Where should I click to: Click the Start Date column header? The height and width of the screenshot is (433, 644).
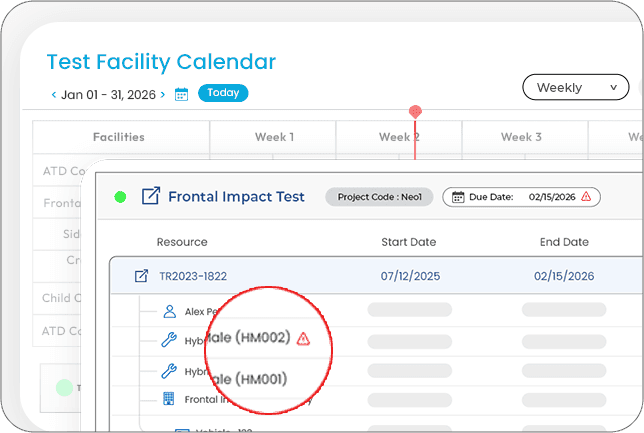point(409,242)
